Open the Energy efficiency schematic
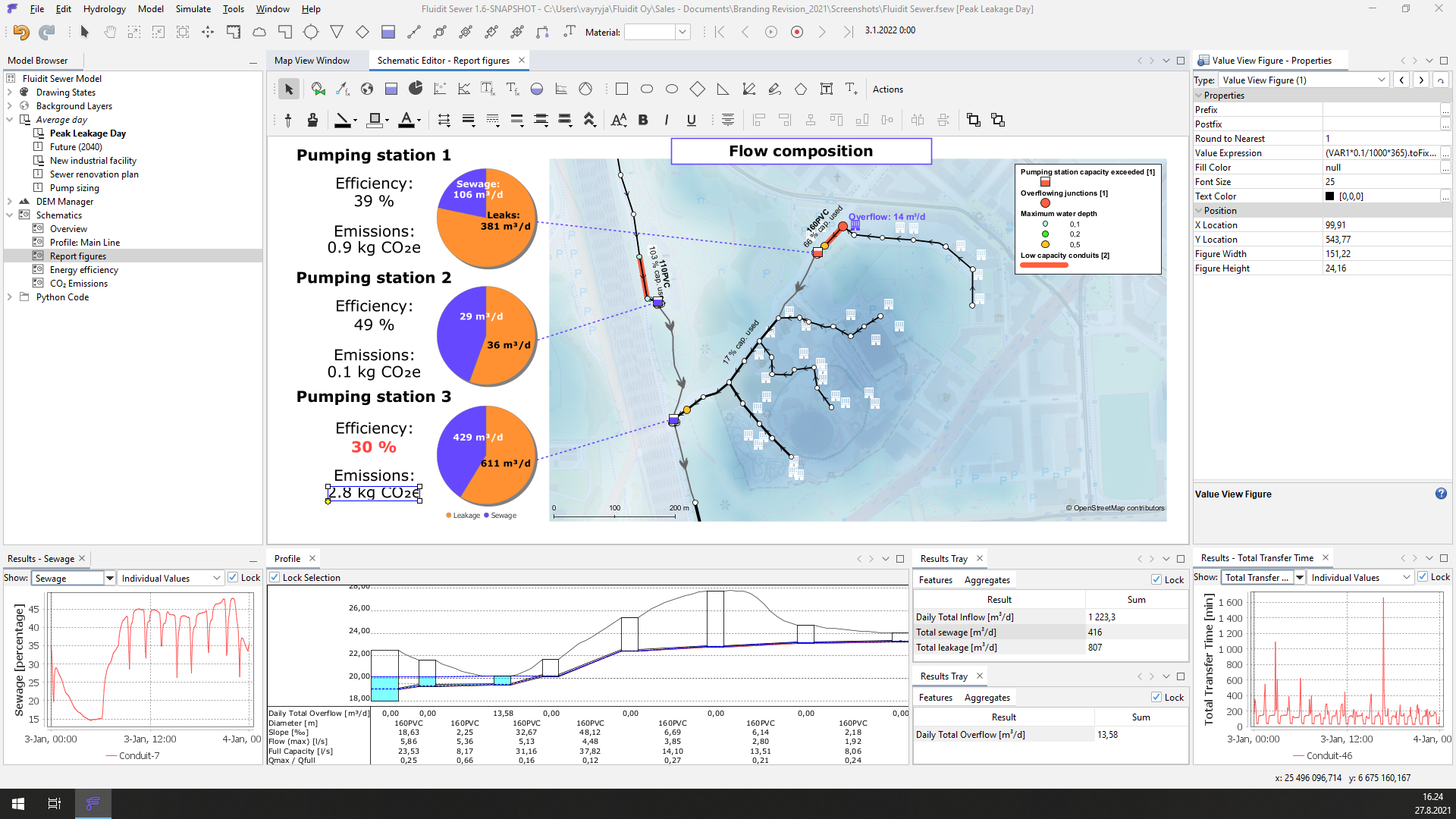This screenshot has width=1456, height=819. click(83, 270)
